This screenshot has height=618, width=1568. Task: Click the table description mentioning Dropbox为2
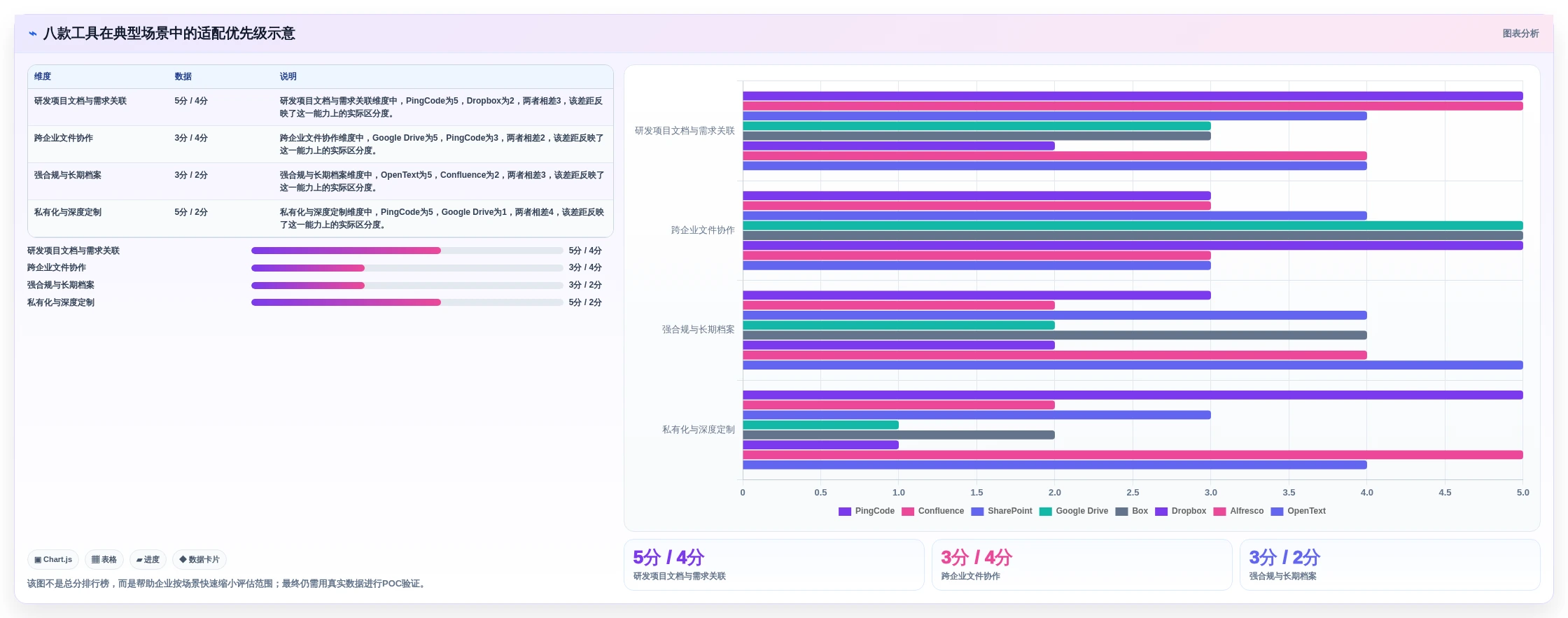pos(442,107)
